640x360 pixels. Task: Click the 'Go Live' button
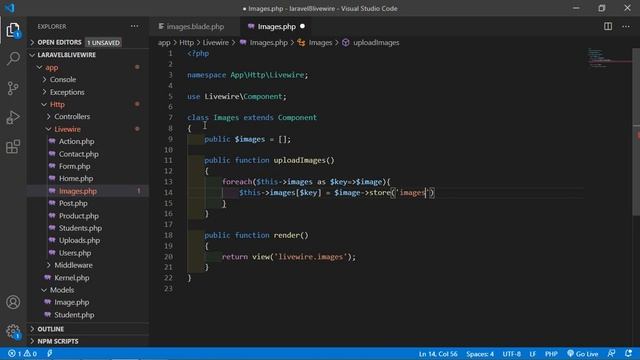(582, 354)
